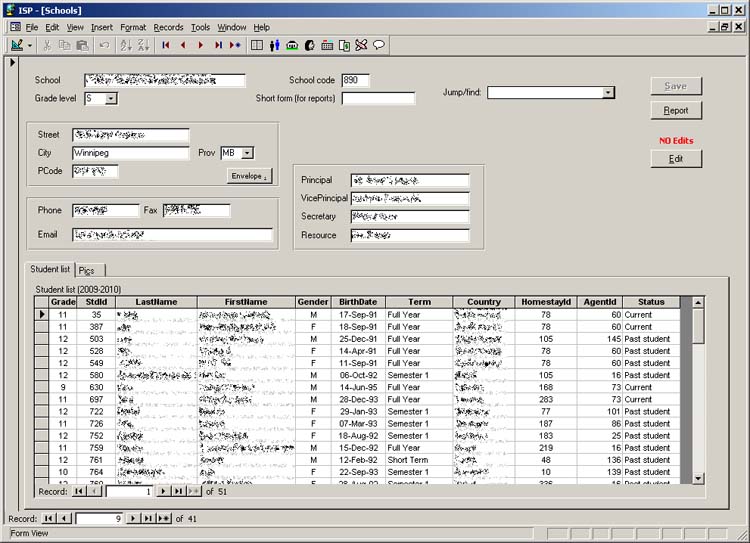This screenshot has width=750, height=543.
Task: Click into the School code field
Action: point(355,80)
